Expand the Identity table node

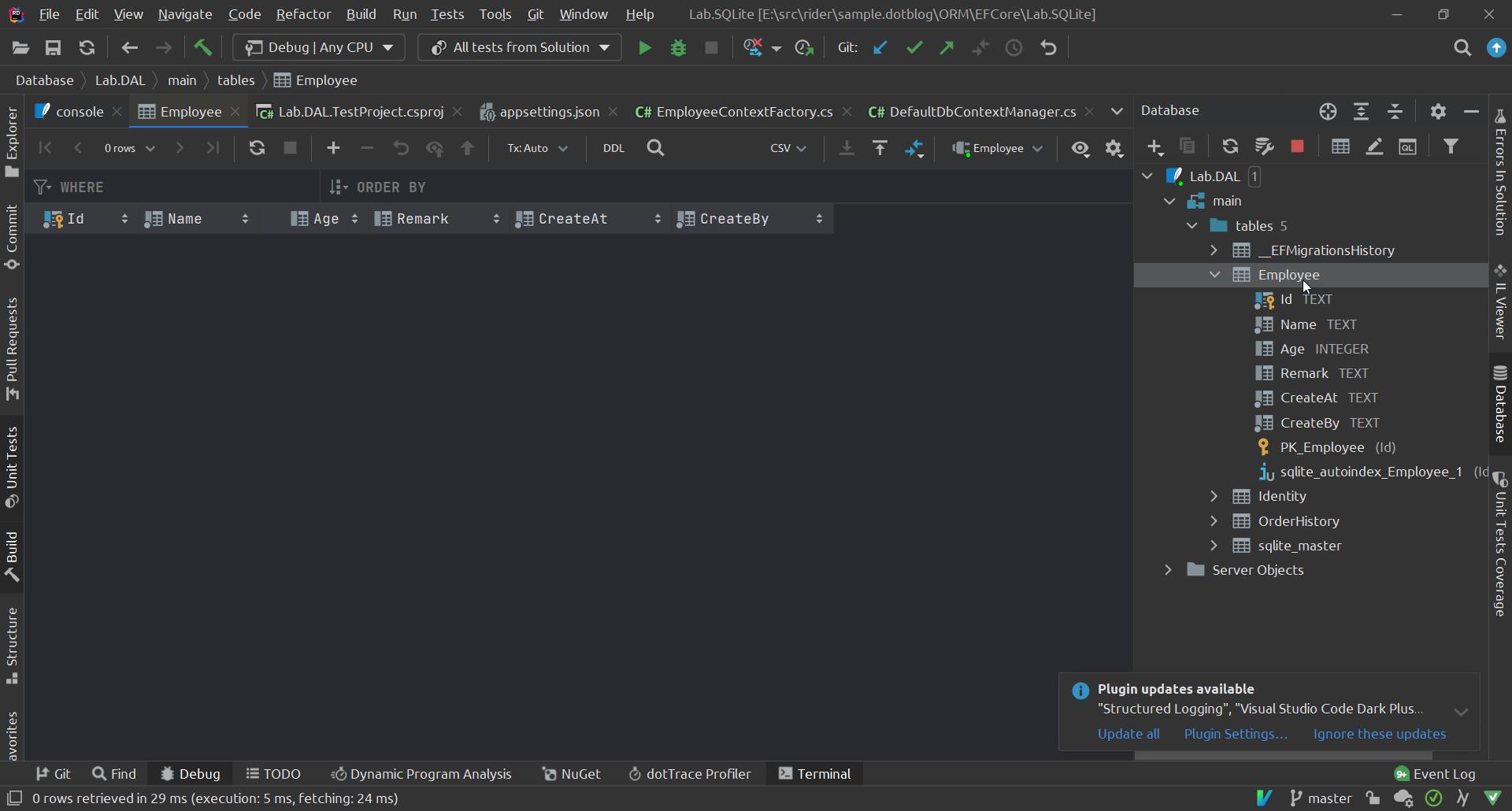pos(1214,496)
